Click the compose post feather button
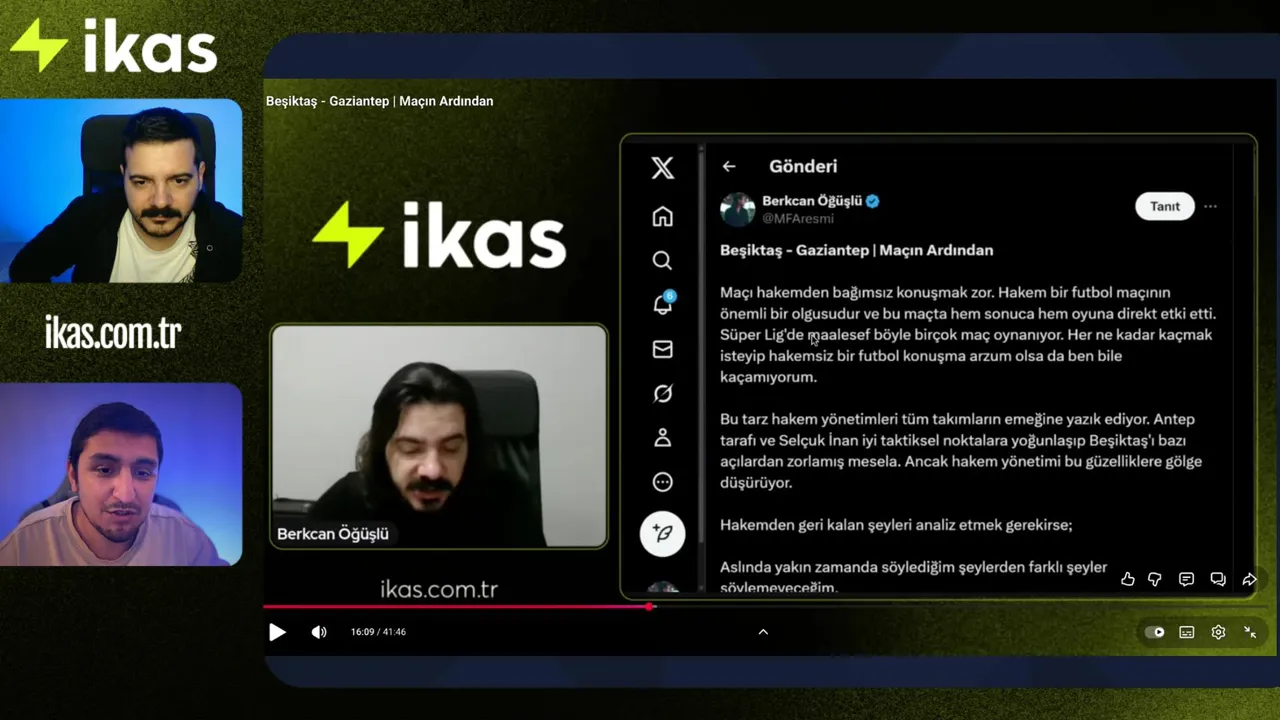This screenshot has width=1280, height=720. tap(662, 533)
